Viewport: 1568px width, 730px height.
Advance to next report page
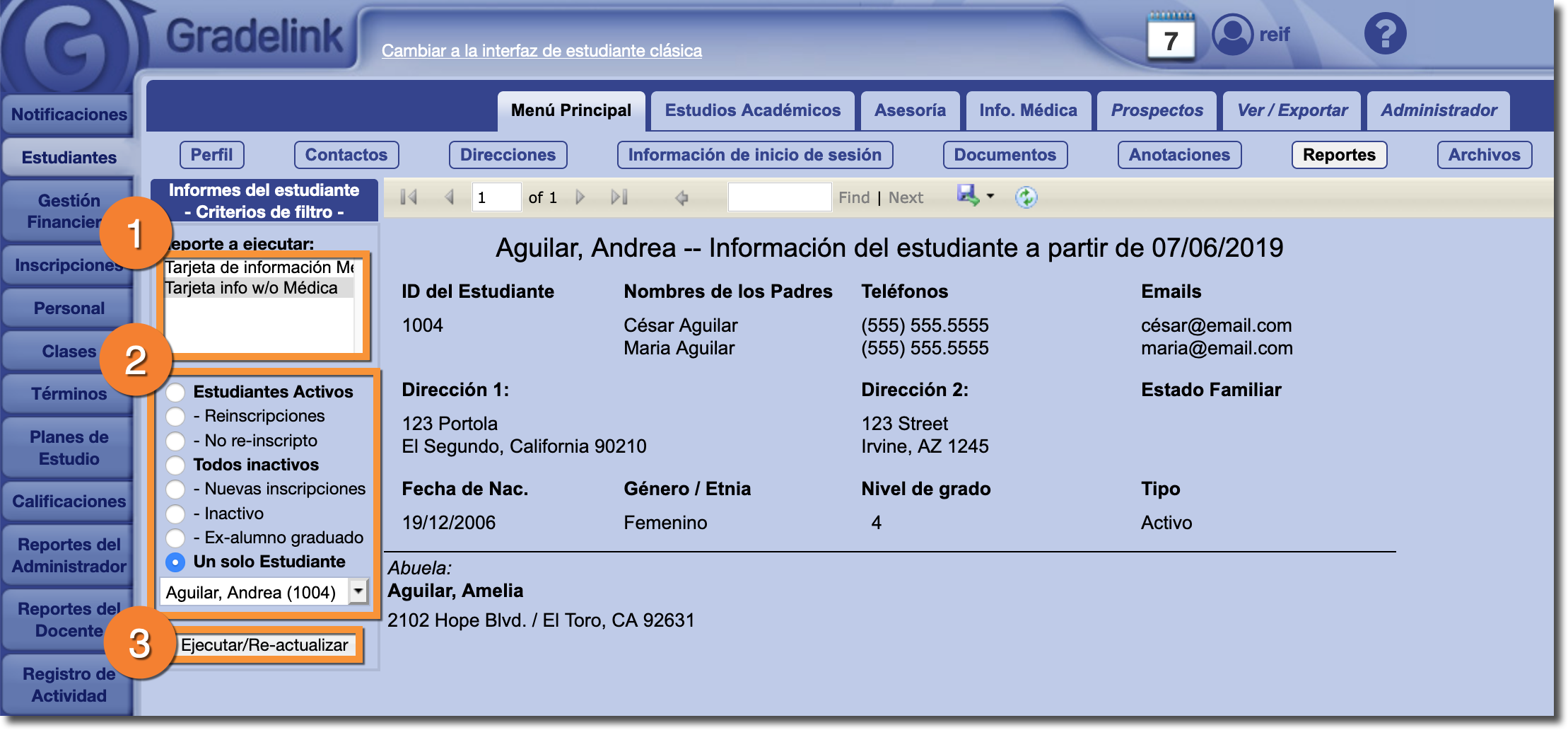click(580, 197)
